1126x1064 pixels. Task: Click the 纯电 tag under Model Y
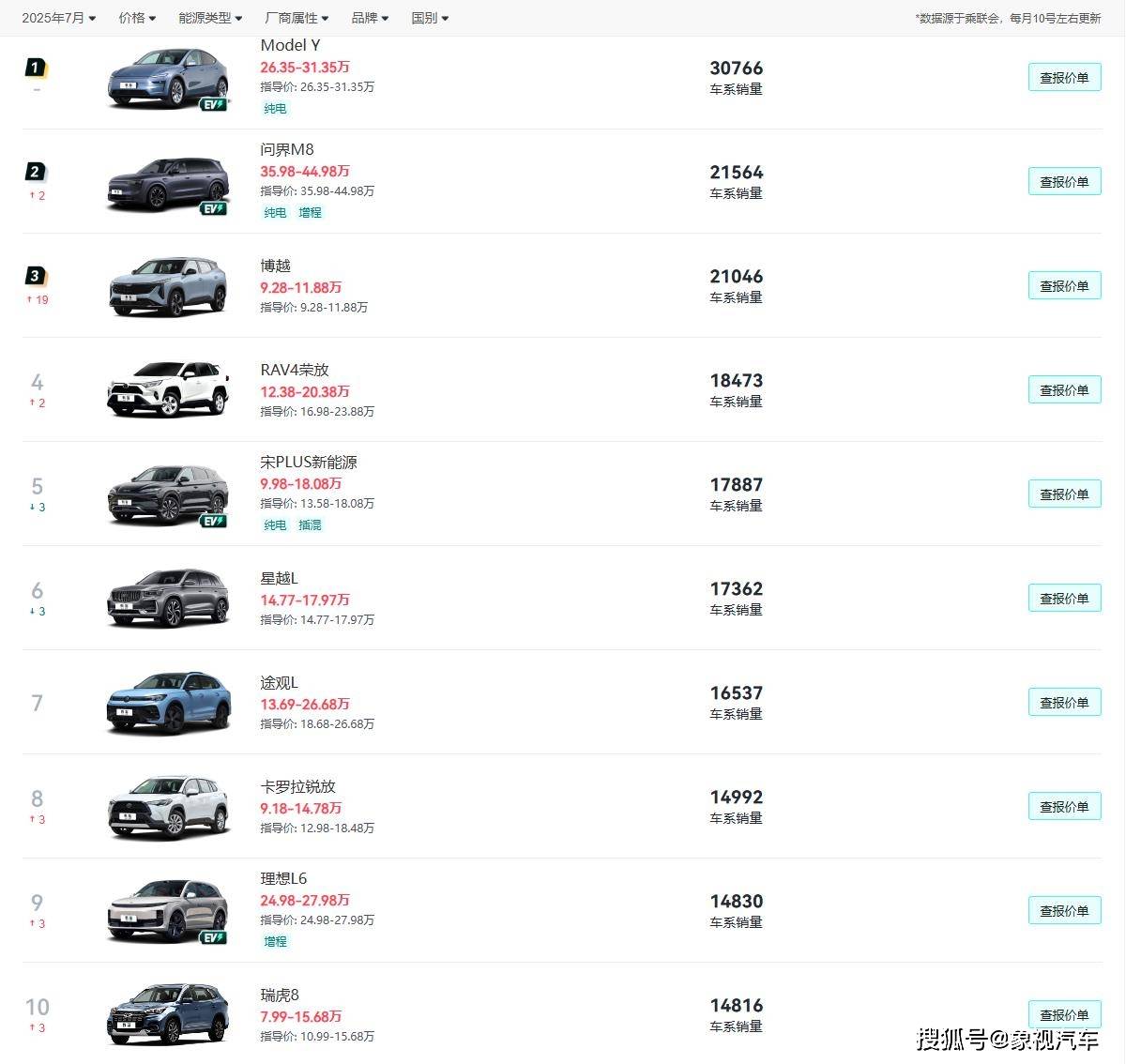click(275, 109)
